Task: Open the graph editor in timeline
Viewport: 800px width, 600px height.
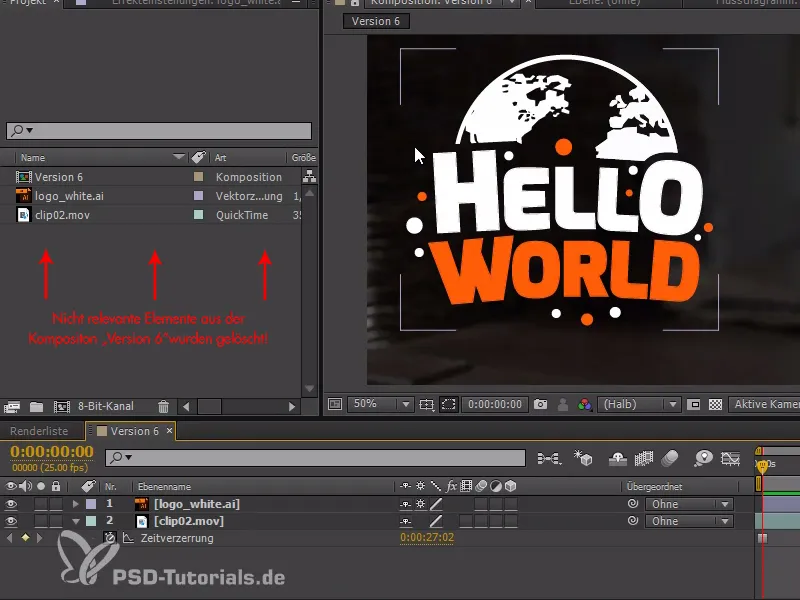Action: coord(730,458)
